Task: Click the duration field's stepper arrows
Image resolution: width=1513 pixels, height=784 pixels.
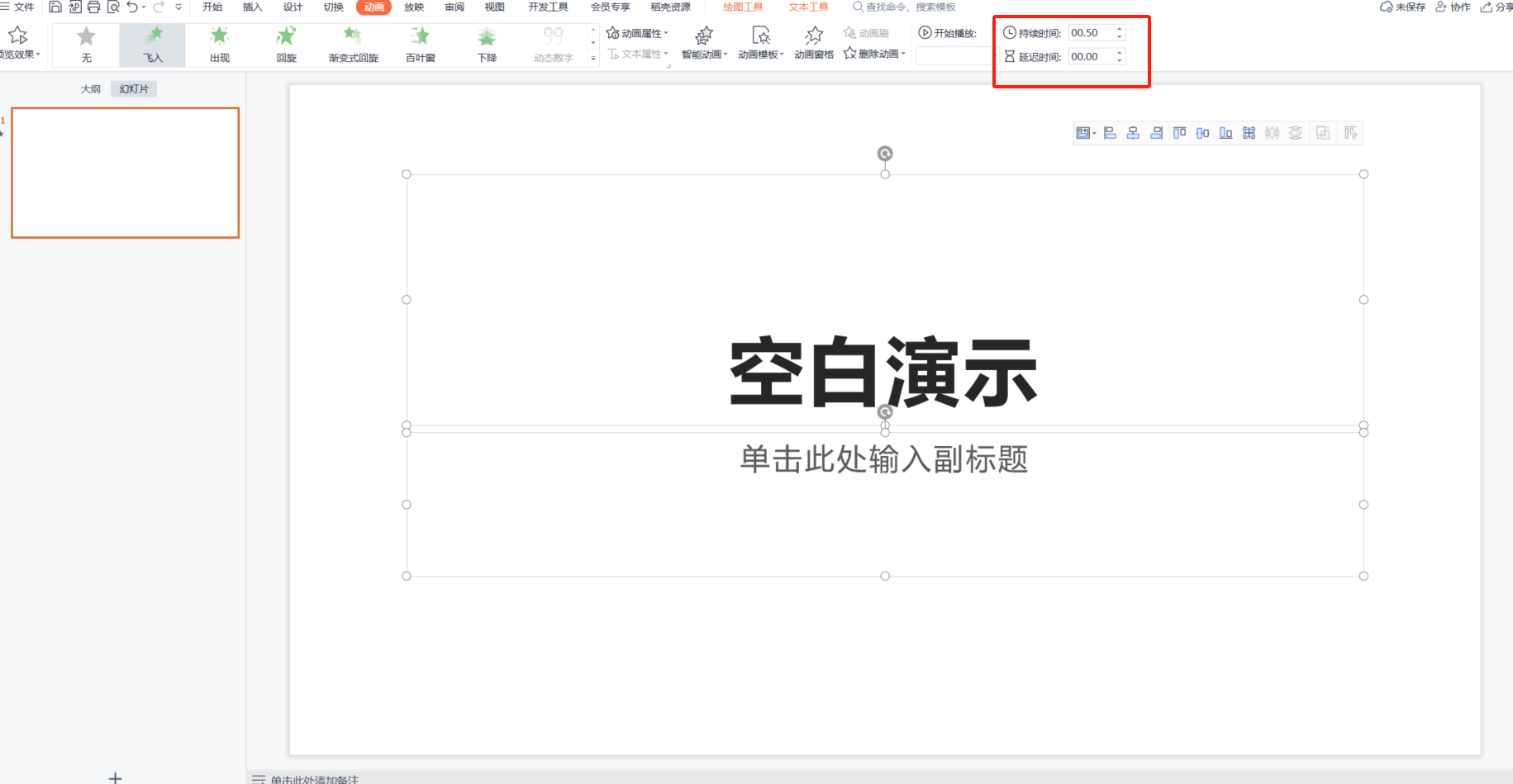Action: click(x=1120, y=33)
